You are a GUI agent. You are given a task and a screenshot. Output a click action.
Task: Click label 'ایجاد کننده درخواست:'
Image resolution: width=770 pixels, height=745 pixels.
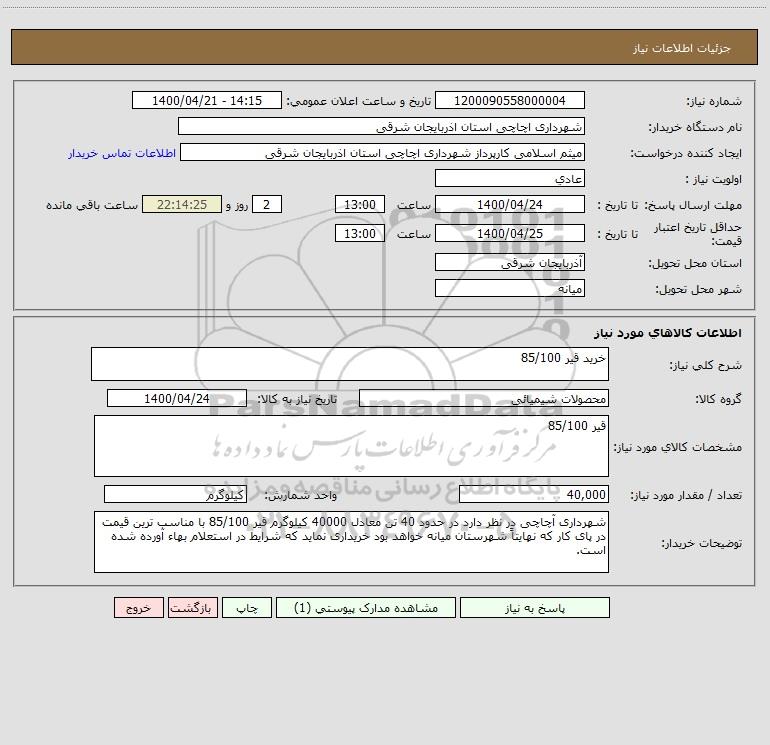pos(686,153)
